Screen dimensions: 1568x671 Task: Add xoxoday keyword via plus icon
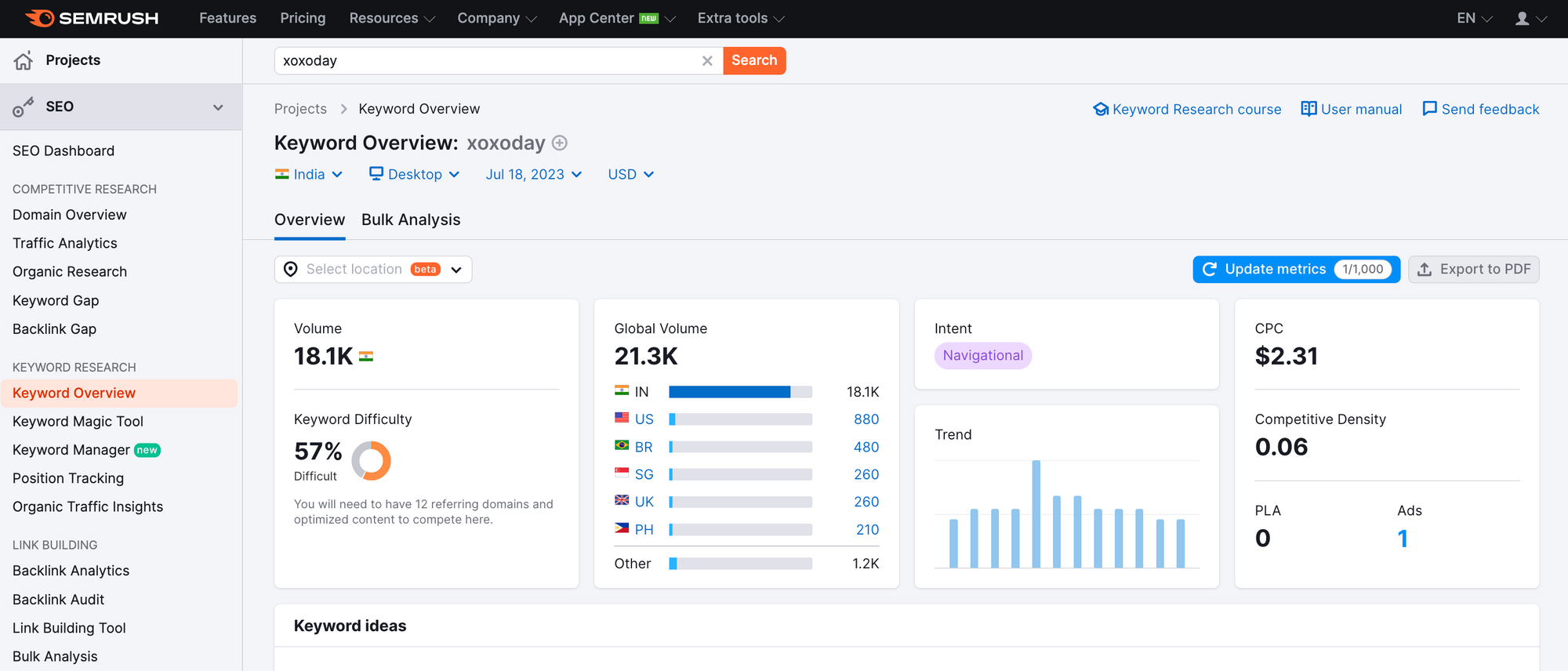click(x=560, y=143)
